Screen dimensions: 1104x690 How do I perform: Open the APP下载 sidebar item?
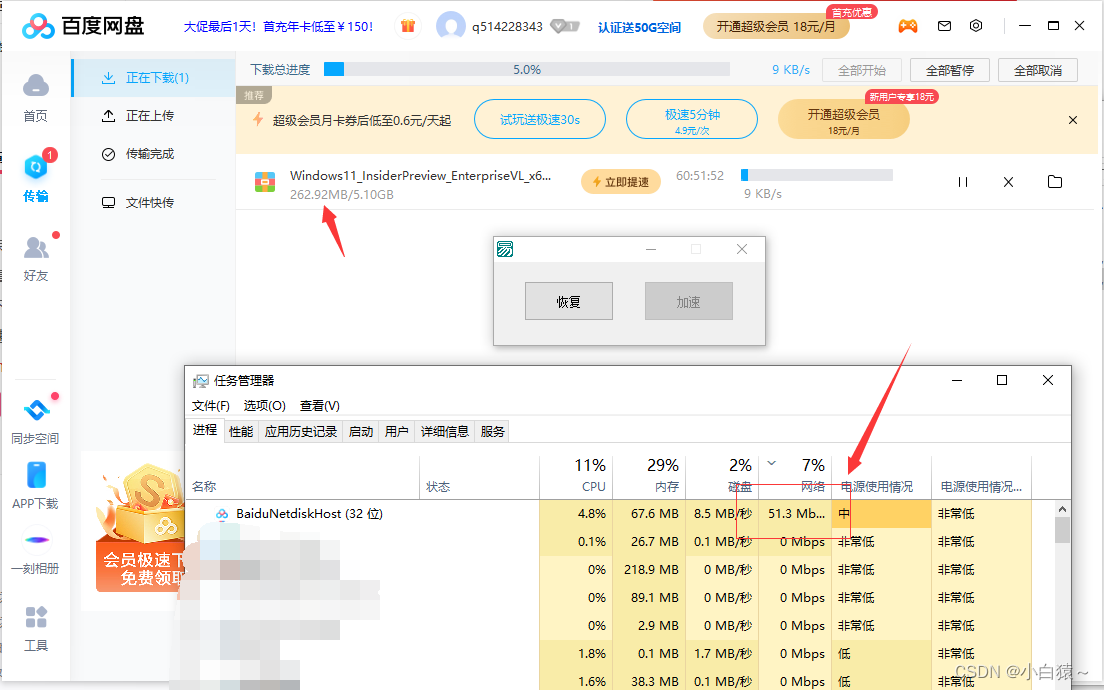tap(35, 486)
